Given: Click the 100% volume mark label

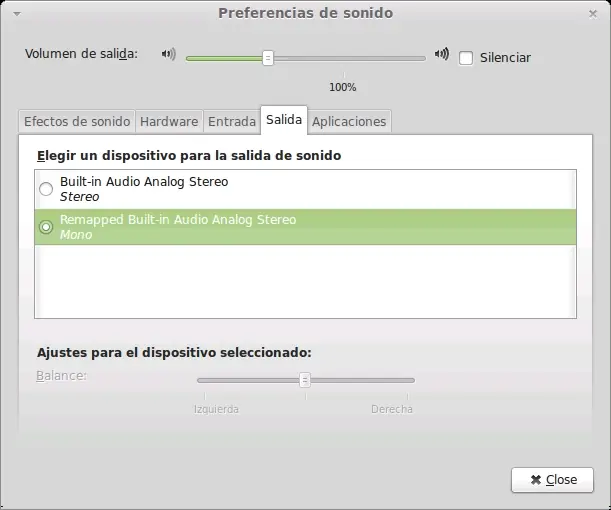Looking at the screenshot, I should coord(343,87).
